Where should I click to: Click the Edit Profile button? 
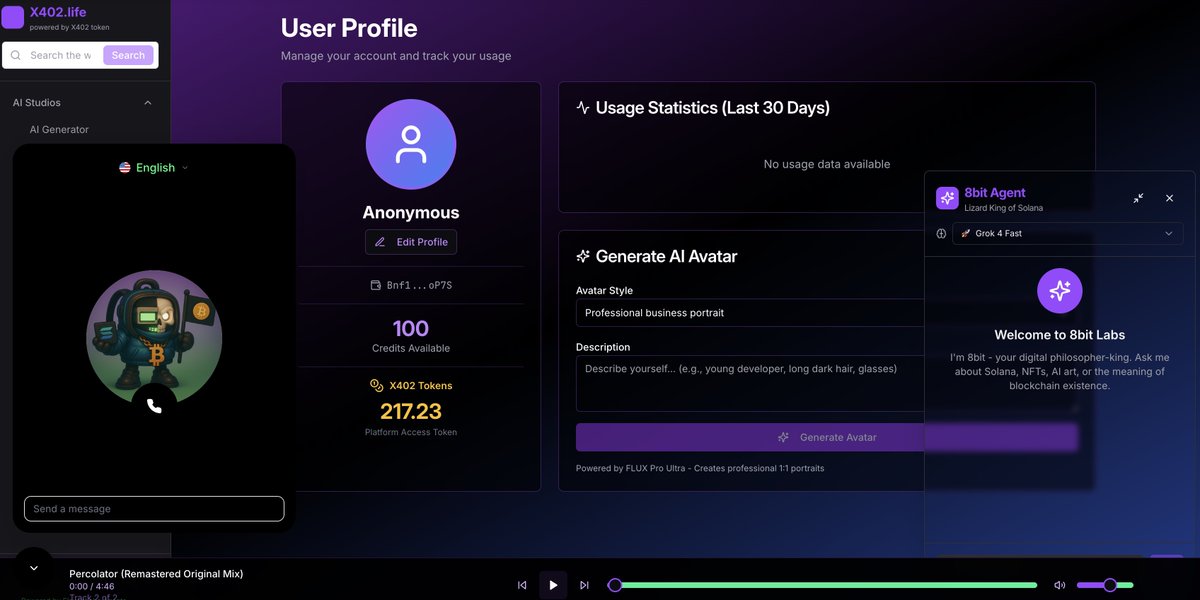point(411,242)
